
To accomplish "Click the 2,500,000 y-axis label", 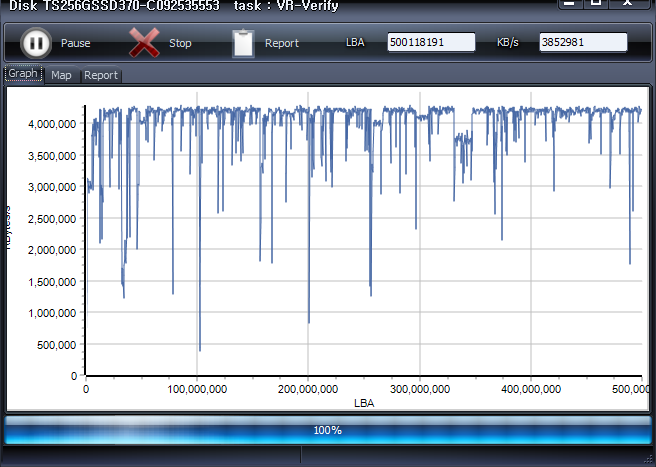I will point(52,218).
